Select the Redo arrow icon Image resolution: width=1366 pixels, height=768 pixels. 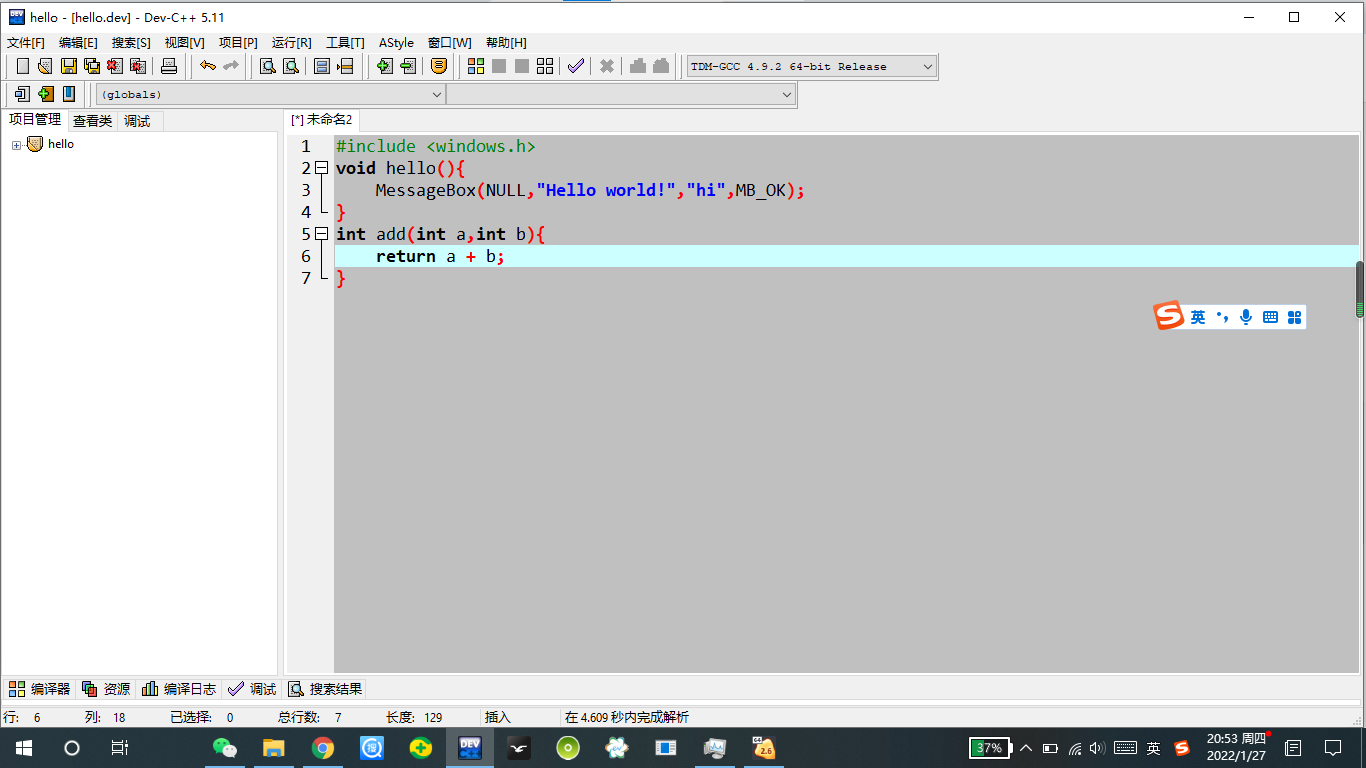pos(232,66)
